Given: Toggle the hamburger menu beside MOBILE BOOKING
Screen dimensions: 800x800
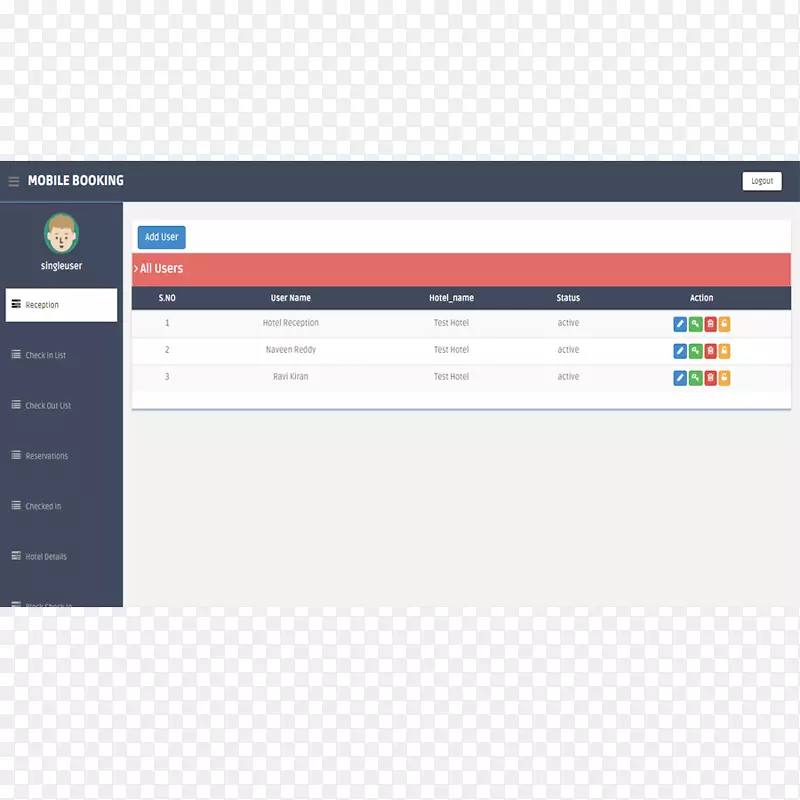Looking at the screenshot, I should (14, 181).
